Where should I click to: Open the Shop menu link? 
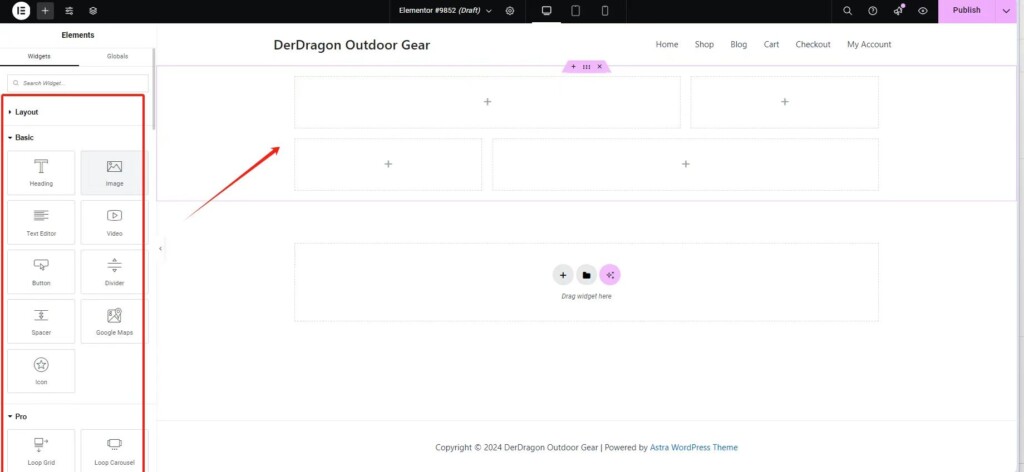704,44
